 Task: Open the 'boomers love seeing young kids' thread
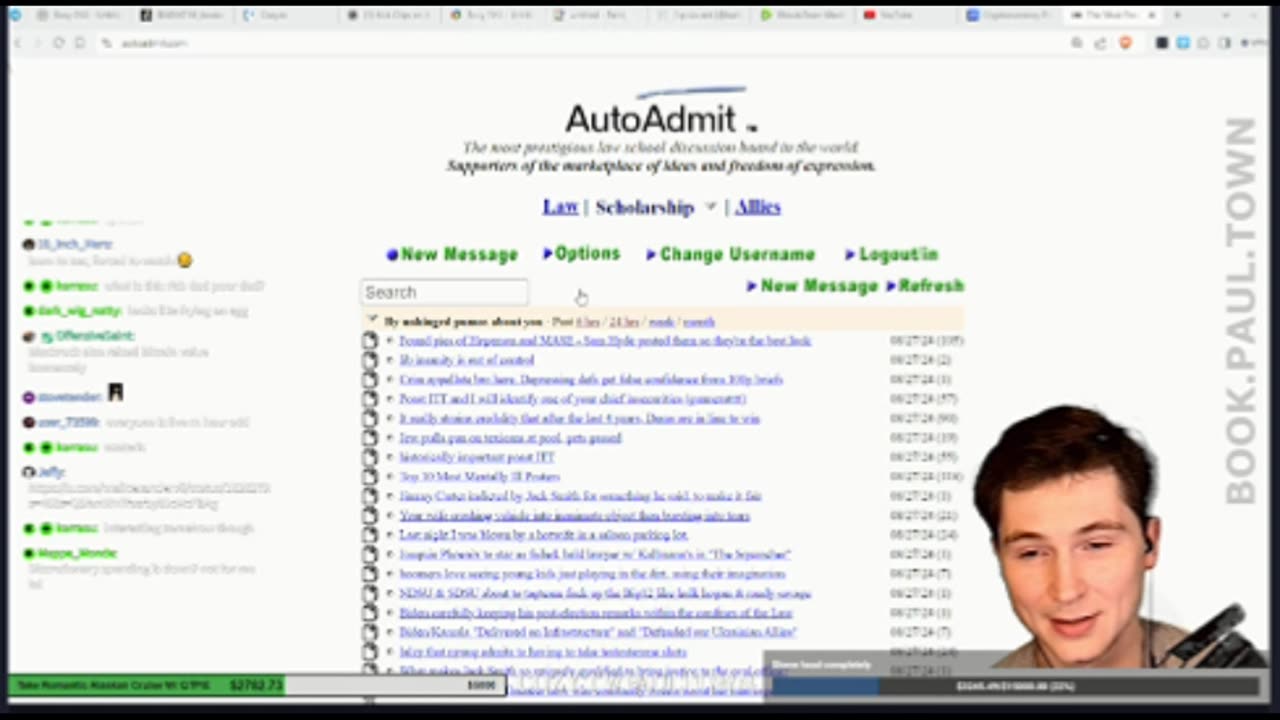click(592, 574)
